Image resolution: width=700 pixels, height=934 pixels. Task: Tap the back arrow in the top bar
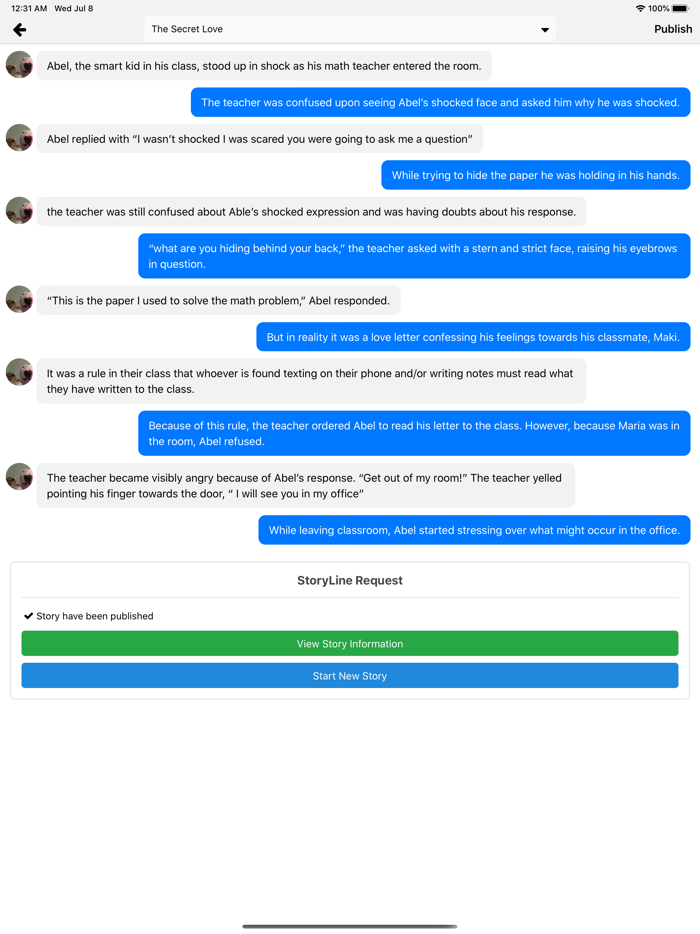[18, 30]
